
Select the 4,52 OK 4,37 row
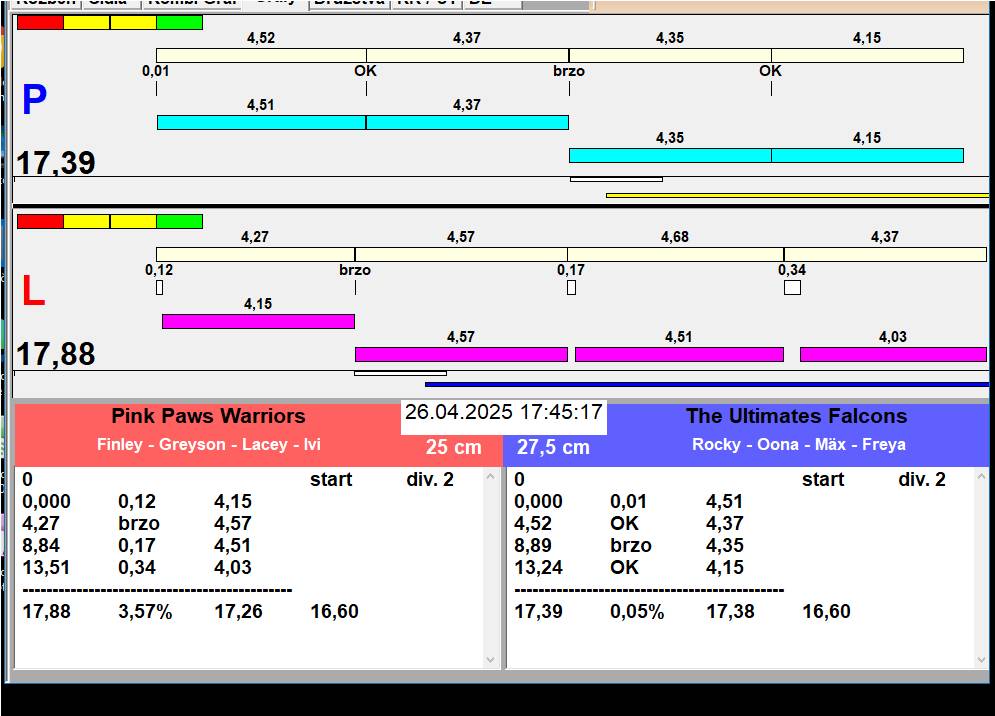tap(629, 524)
